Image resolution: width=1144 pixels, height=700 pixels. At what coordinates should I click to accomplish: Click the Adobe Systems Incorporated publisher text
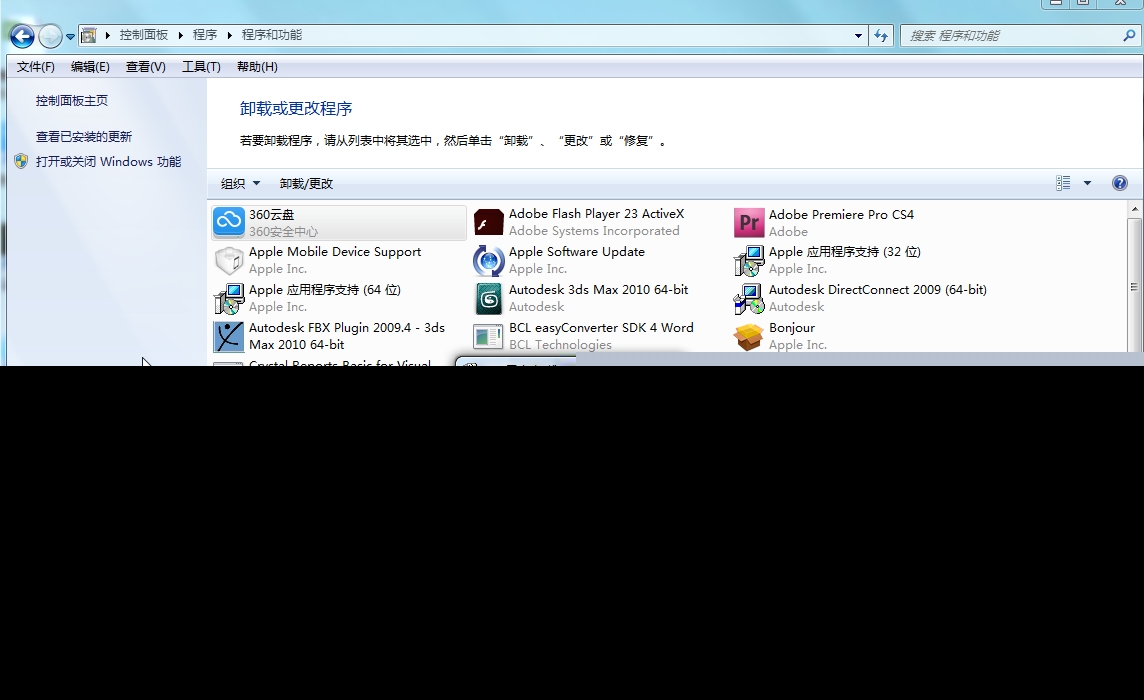click(x=594, y=231)
